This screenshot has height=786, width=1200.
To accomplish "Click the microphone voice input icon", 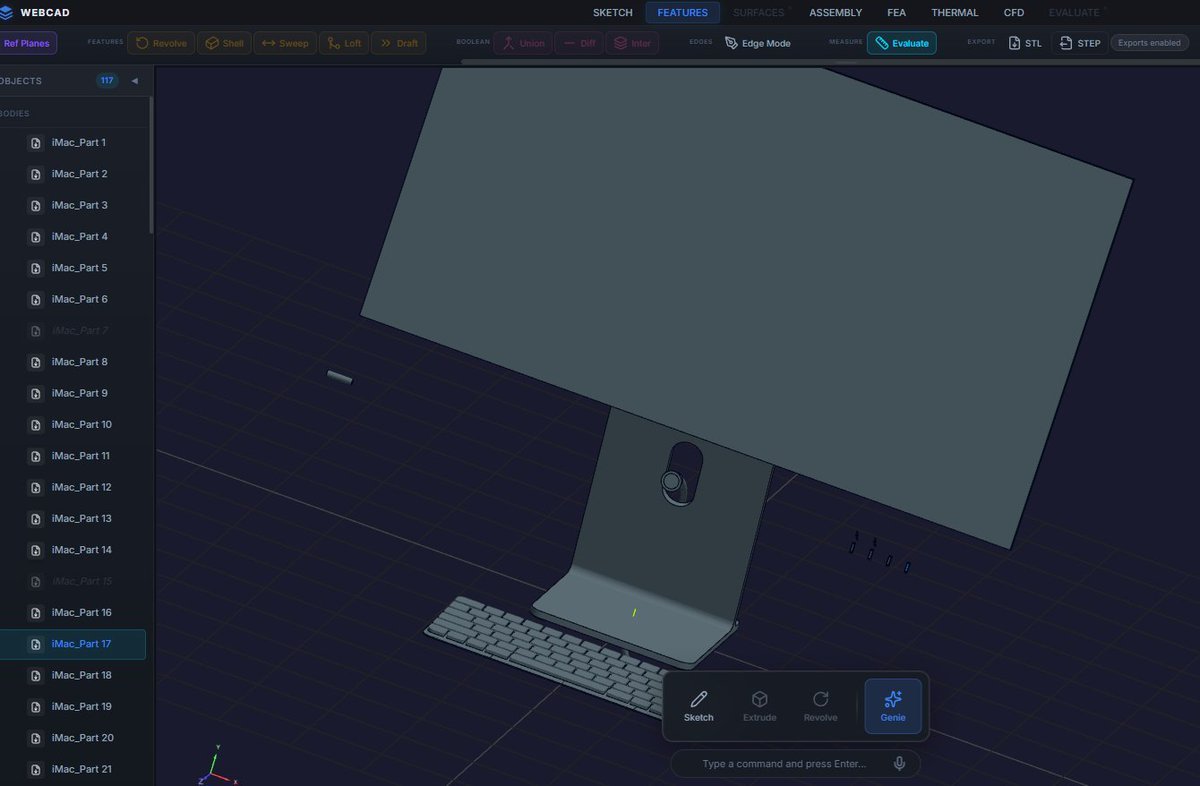I will pos(899,764).
